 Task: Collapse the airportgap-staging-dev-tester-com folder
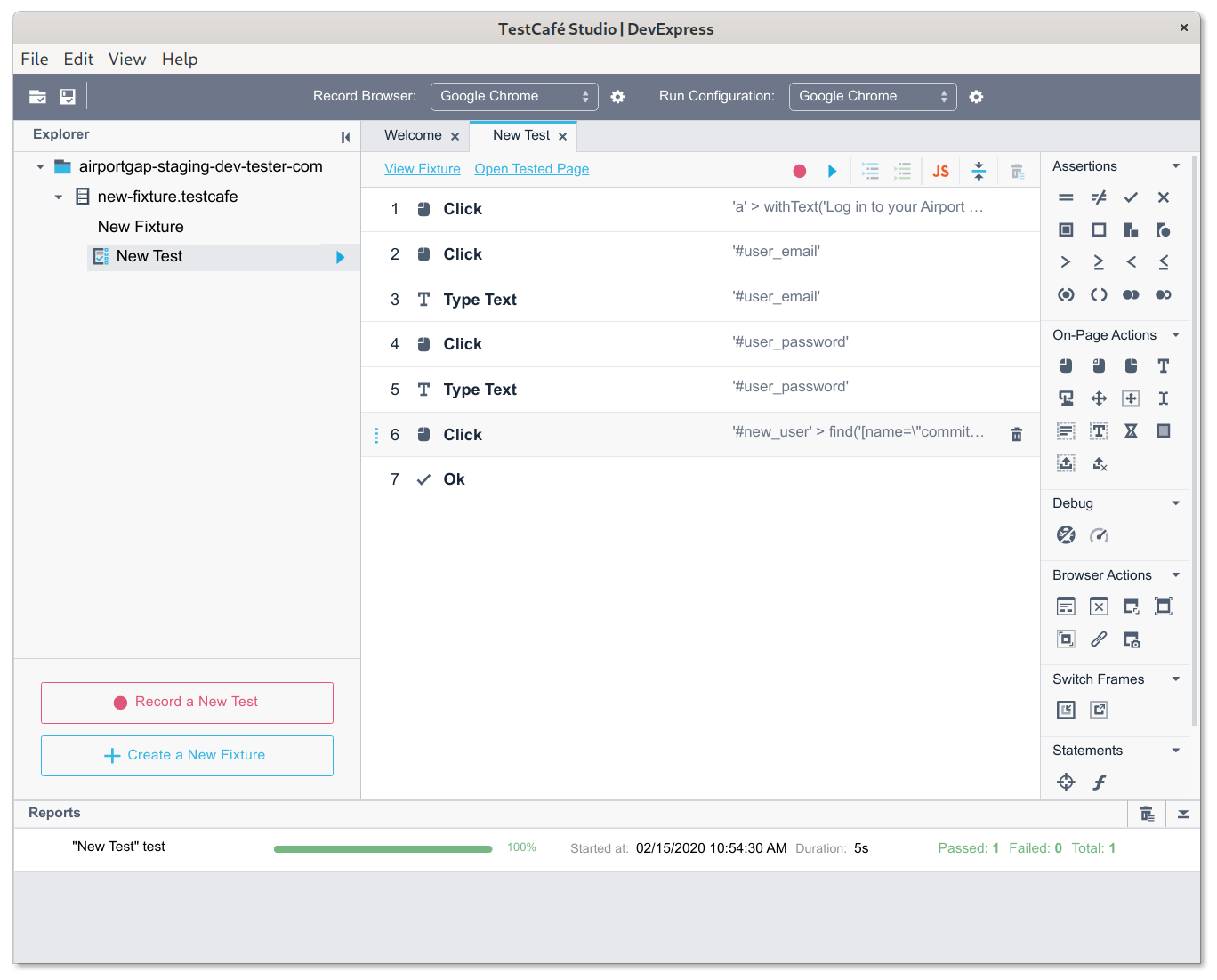click(40, 167)
